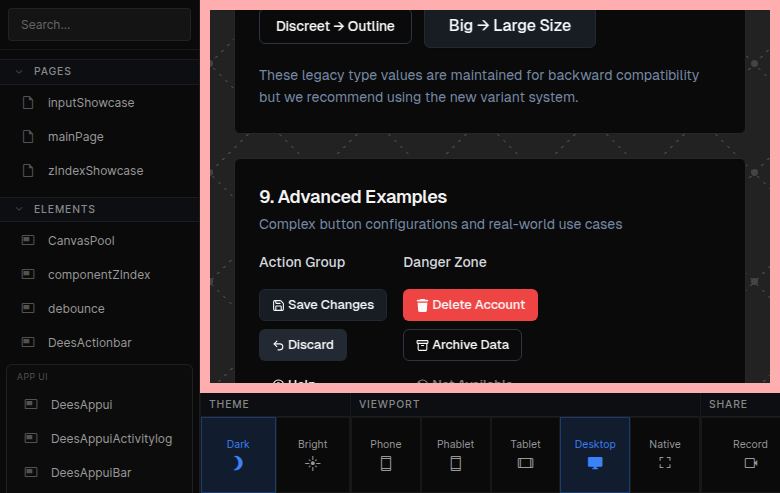Open the zIndexShowcase page
The width and height of the screenshot is (780, 493).
[95, 171]
